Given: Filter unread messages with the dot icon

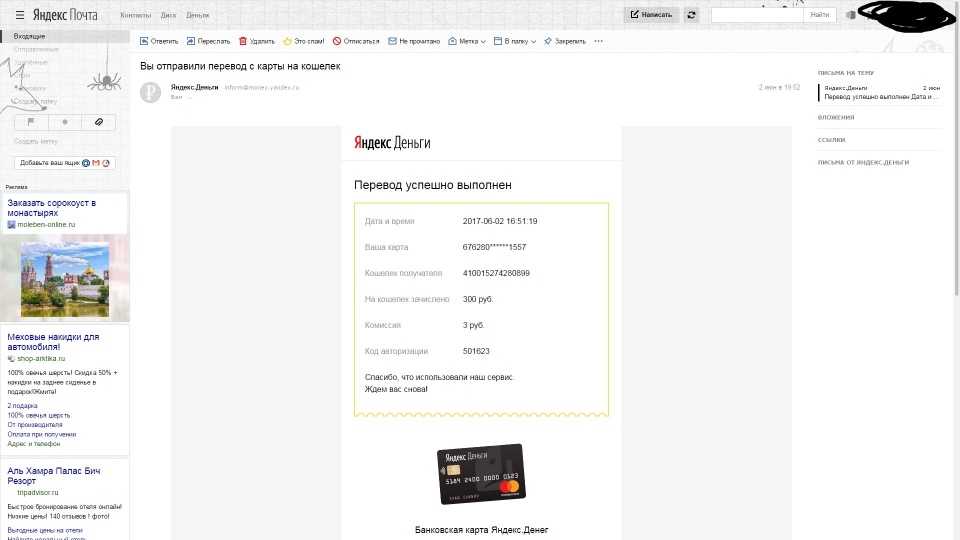Looking at the screenshot, I should 65,122.
